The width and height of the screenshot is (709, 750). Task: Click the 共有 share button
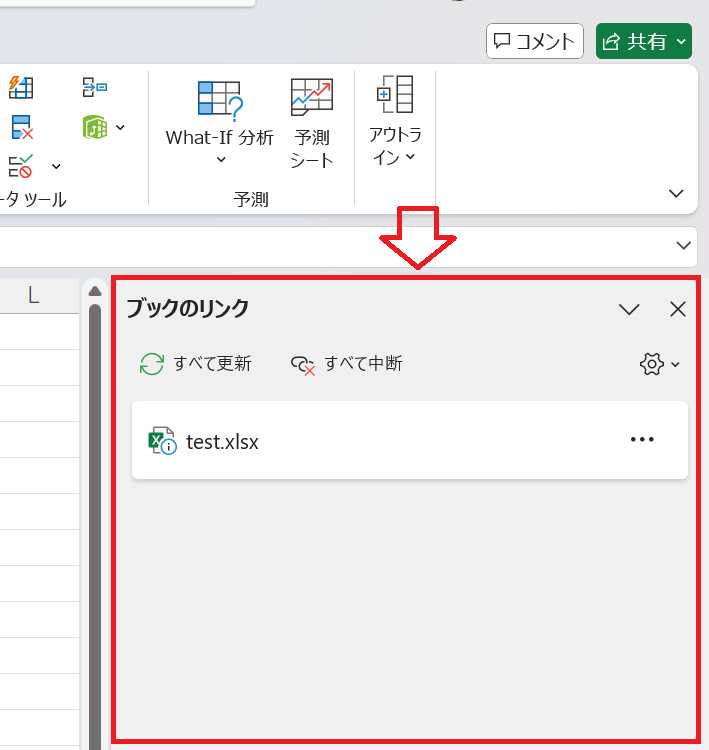pos(643,41)
